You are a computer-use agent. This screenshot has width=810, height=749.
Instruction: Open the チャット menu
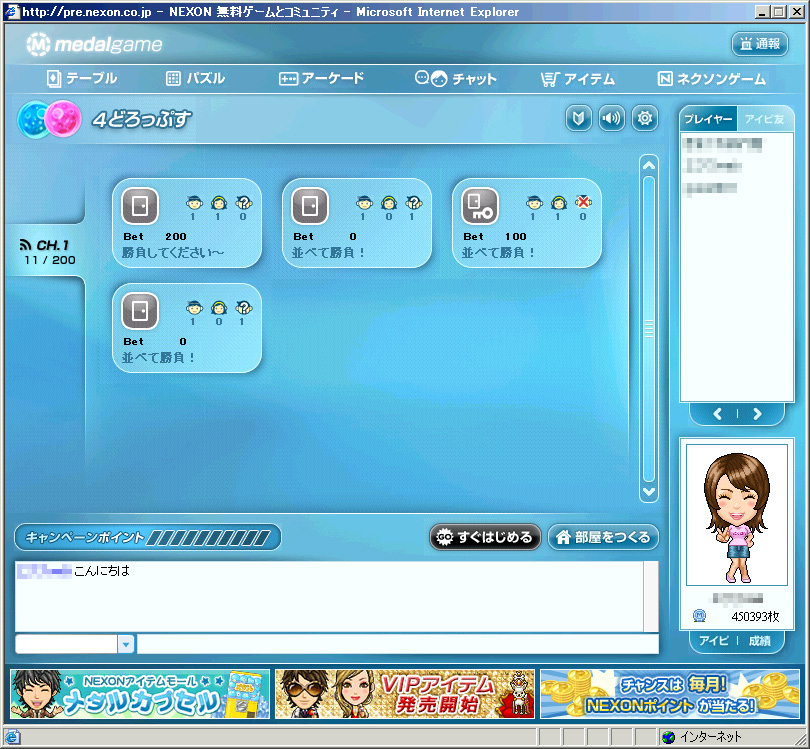(x=456, y=79)
